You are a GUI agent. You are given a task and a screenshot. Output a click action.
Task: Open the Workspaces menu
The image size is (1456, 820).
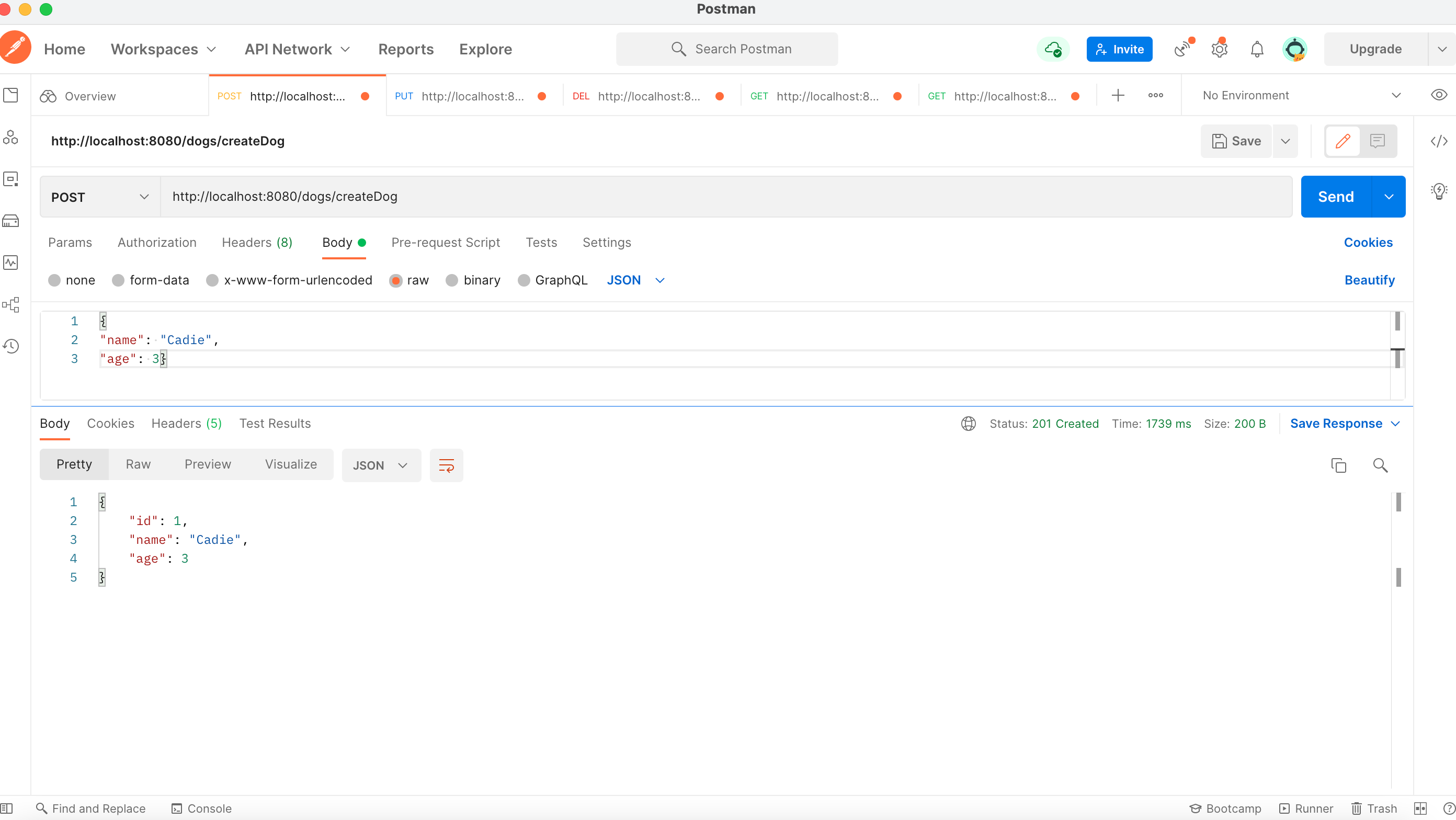pyautogui.click(x=164, y=49)
